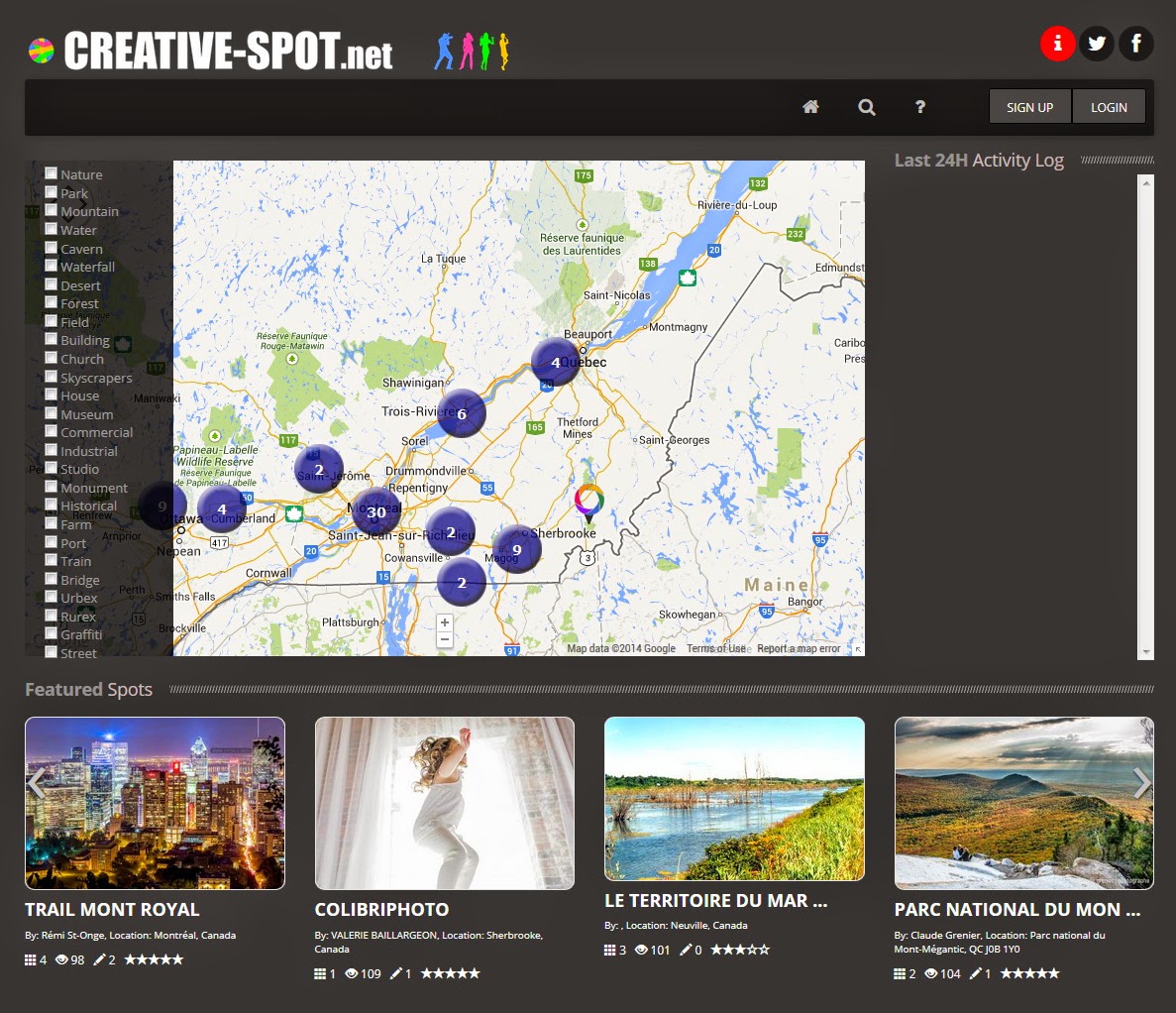Click the colored silhouettes figures graphic
The width and height of the screenshot is (1176, 1013).
[x=472, y=51]
